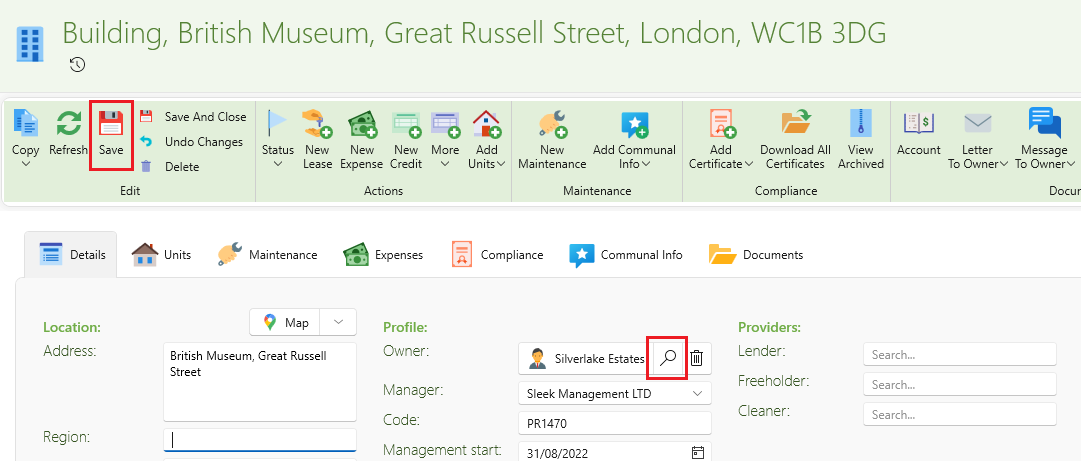Click the Silverlake Estates owner entry

click(x=585, y=358)
